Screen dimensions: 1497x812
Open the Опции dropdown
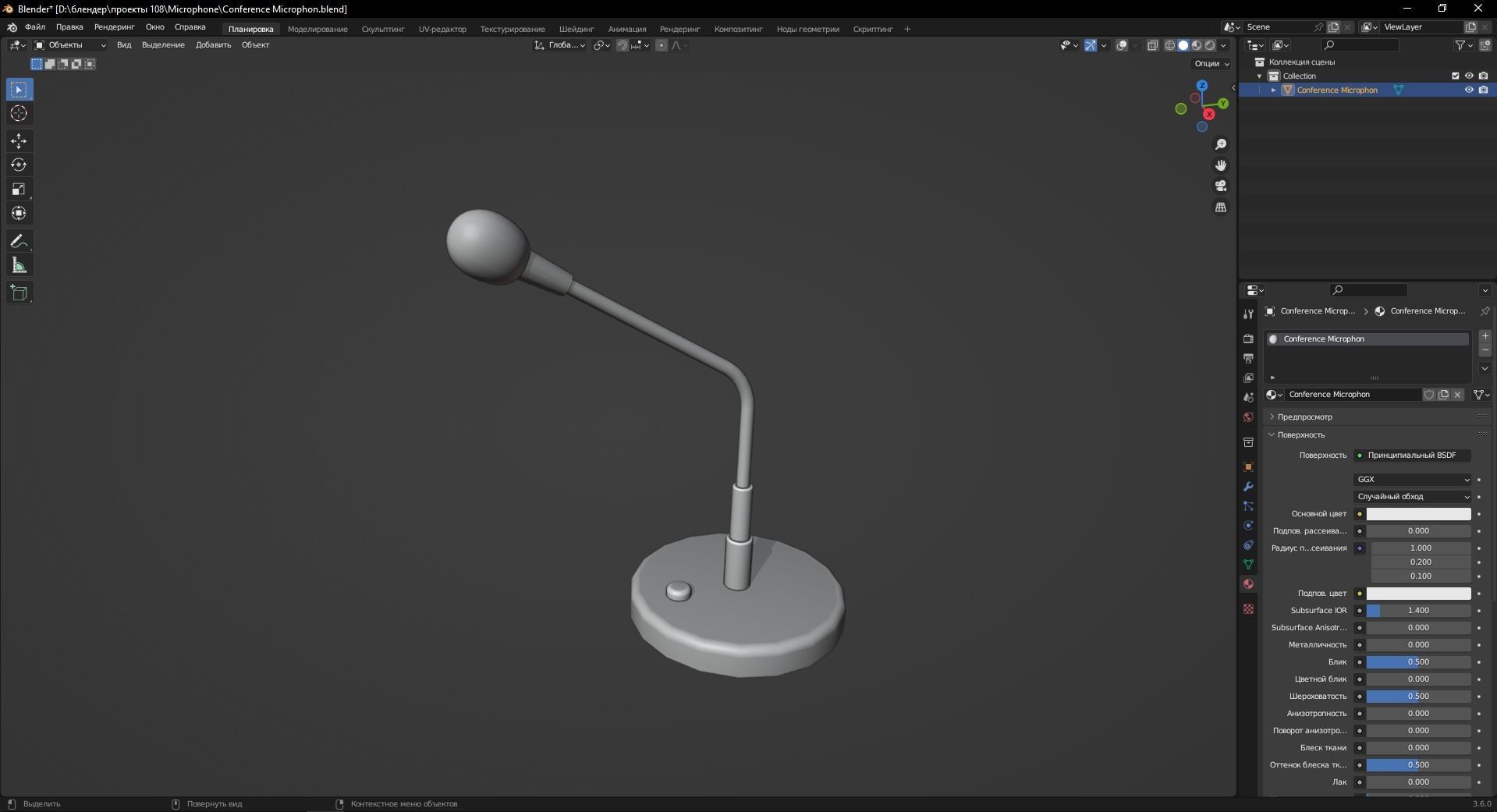[x=1211, y=64]
